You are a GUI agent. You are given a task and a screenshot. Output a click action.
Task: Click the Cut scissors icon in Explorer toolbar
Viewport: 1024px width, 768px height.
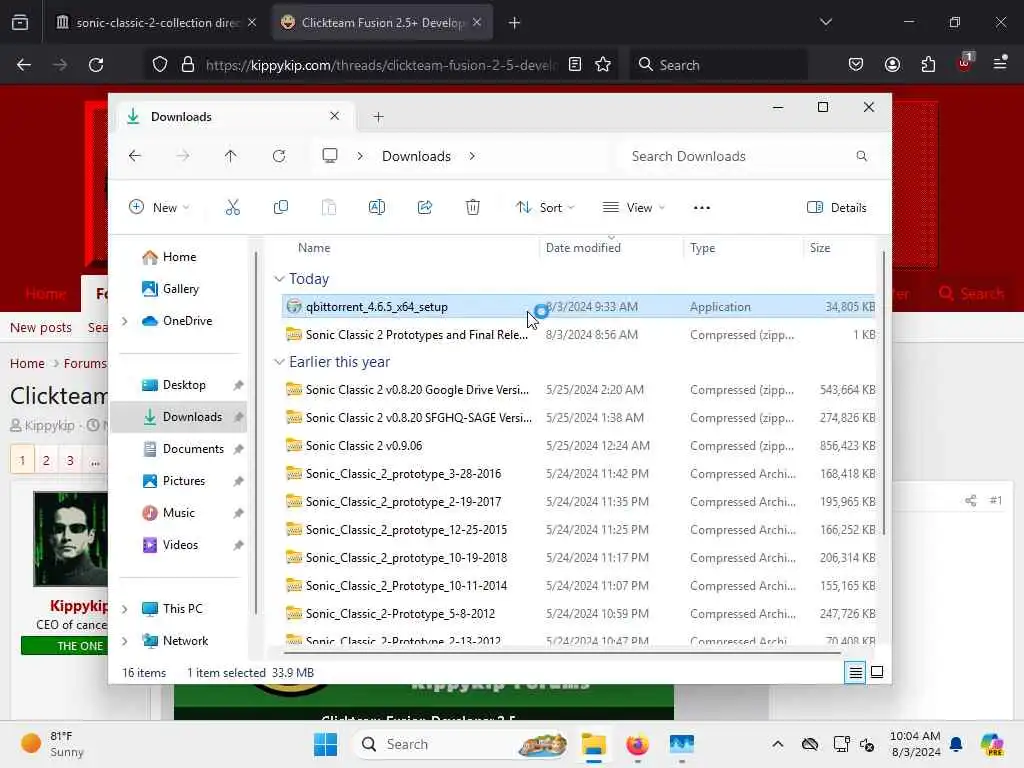tap(232, 208)
